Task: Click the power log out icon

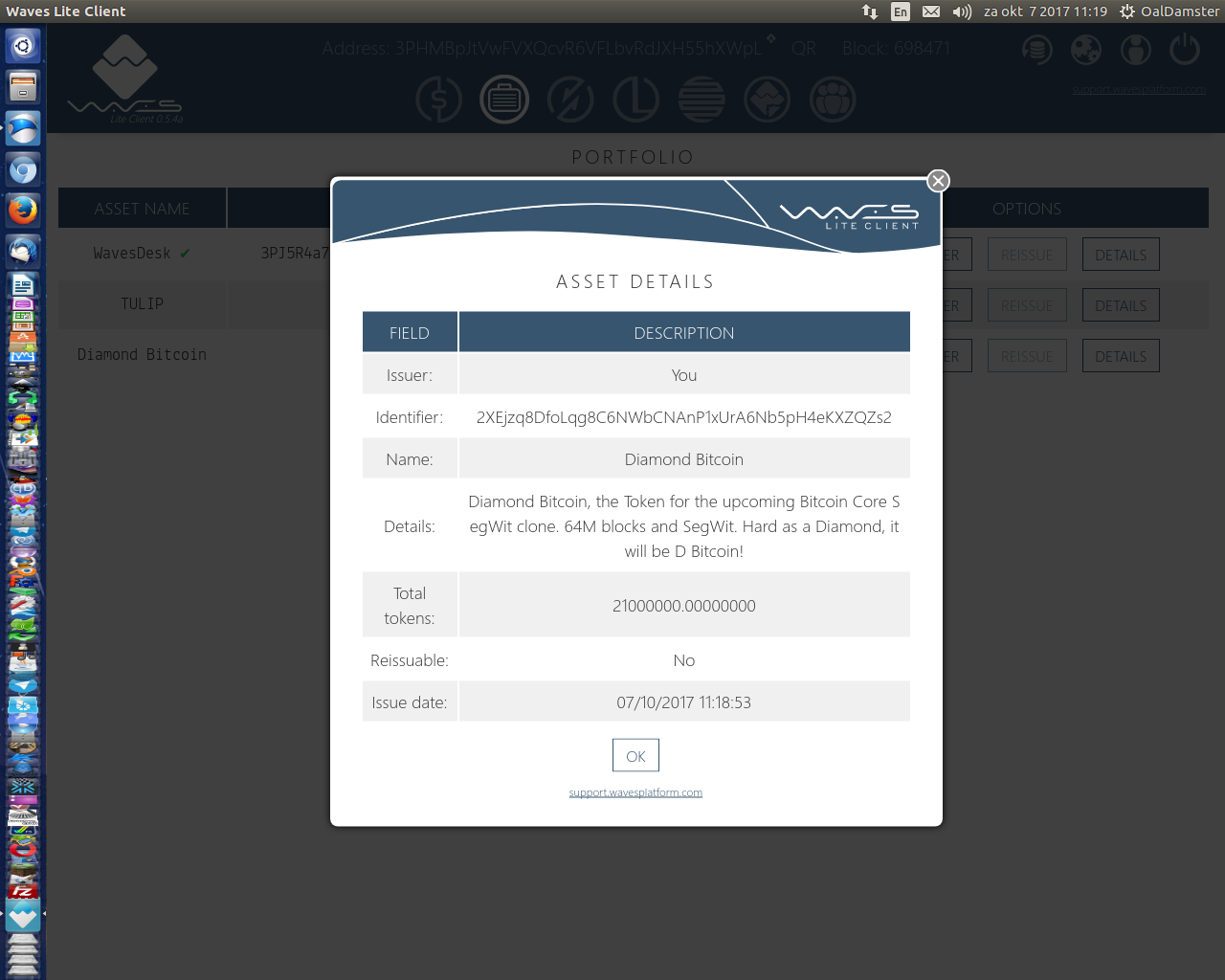Action: click(1185, 50)
